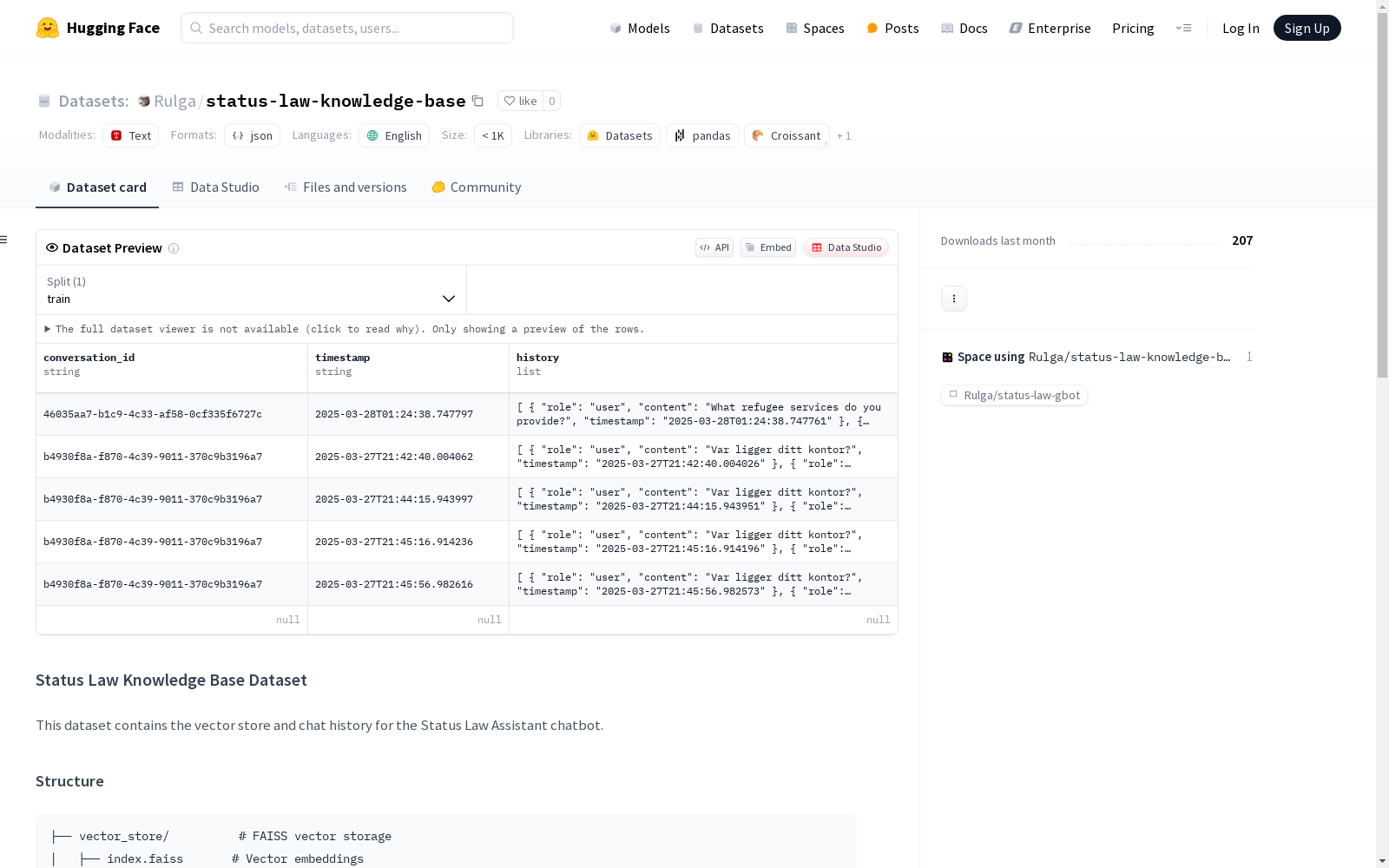The height and width of the screenshot is (868, 1389).
Task: Open the navigation overflow menu icon
Action: [x=1183, y=28]
